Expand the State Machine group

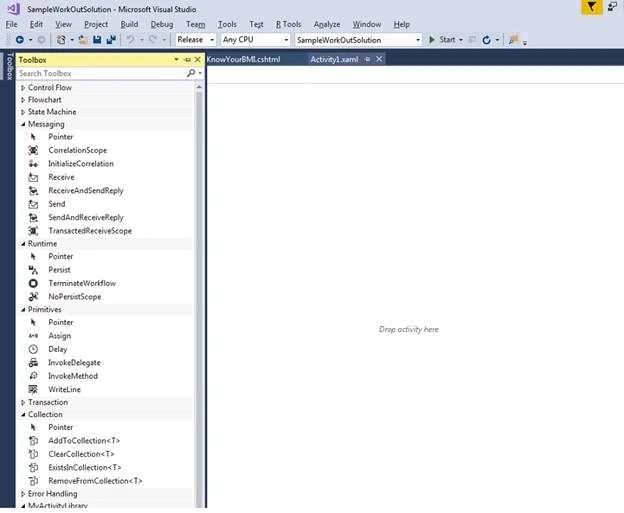point(23,112)
